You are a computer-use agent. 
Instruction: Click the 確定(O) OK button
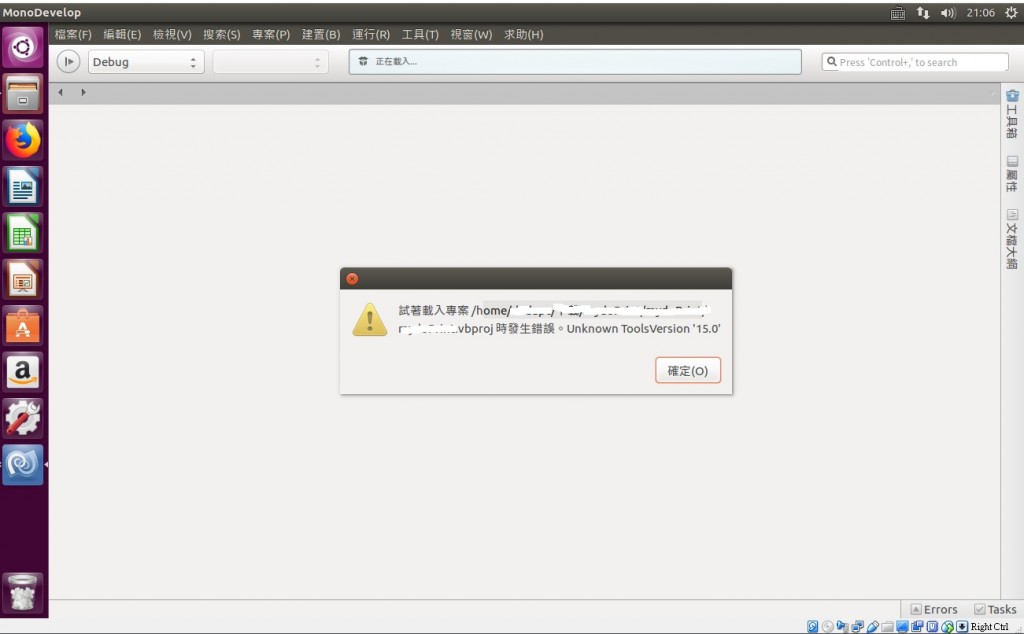pos(688,370)
